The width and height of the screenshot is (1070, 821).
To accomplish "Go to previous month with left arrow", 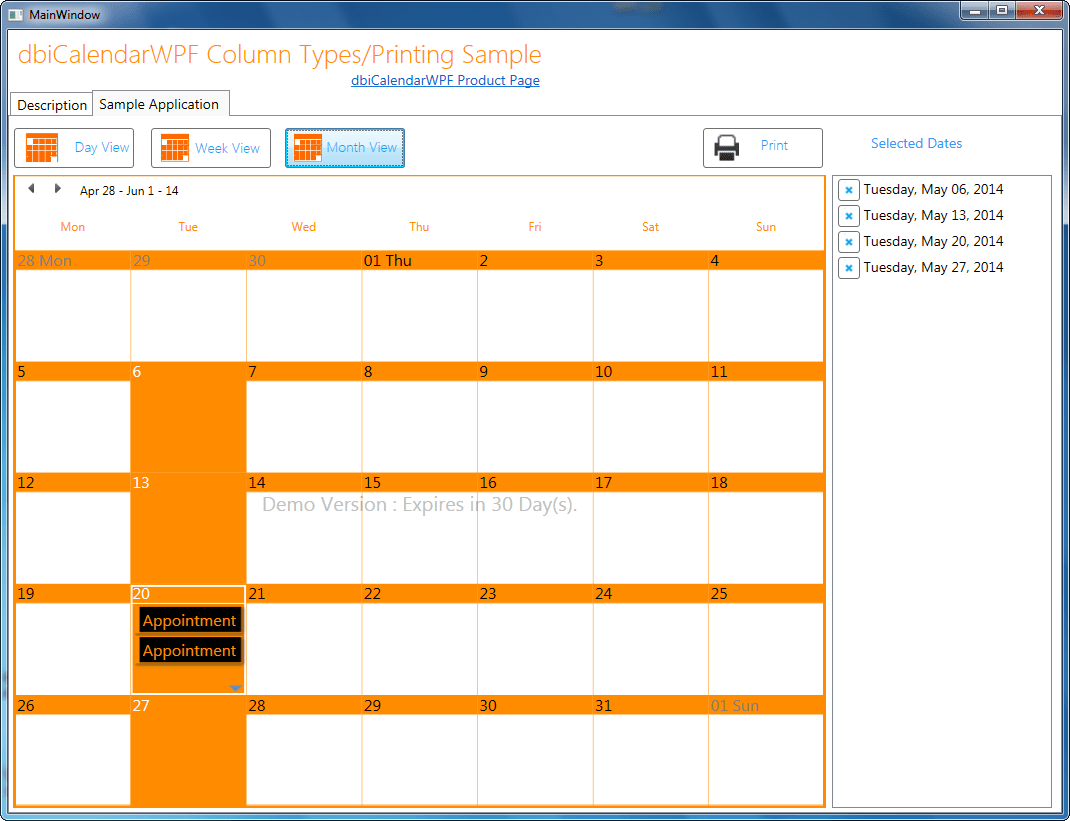I will (31, 189).
